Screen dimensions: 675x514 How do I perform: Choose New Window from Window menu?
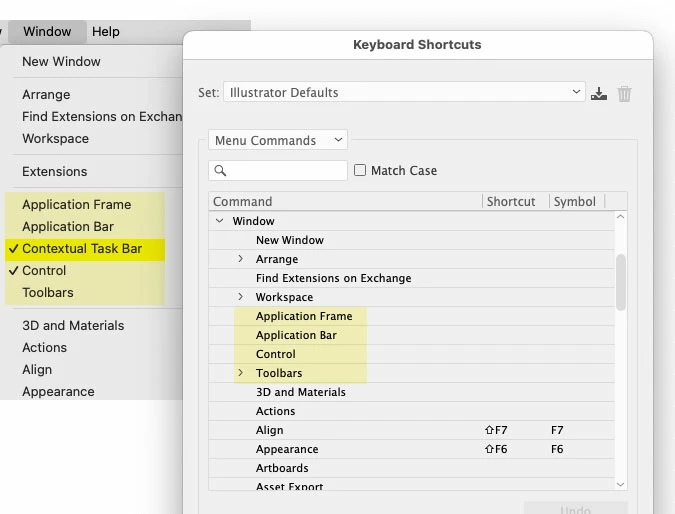coord(61,62)
